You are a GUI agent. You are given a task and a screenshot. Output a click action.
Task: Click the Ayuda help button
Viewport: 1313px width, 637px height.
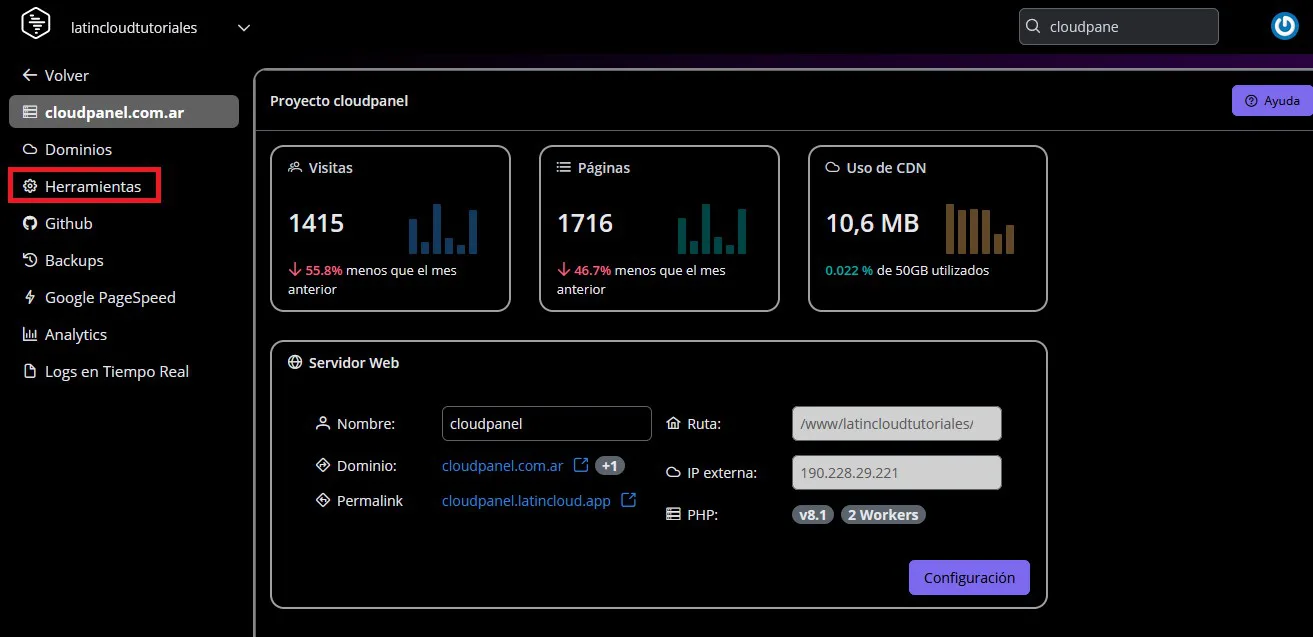1271,101
